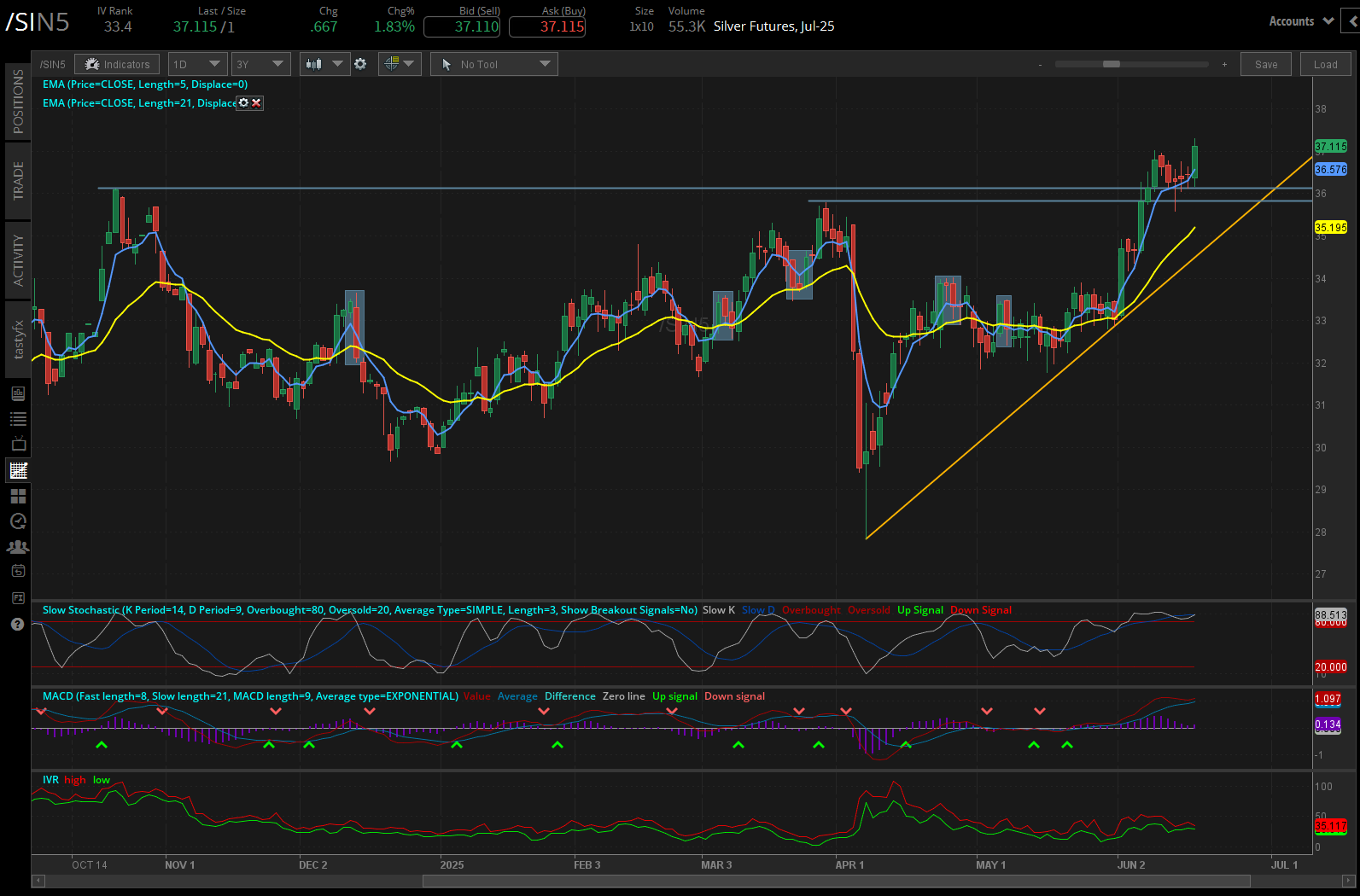Click the Silver Futures, Jul-25 description
The height and width of the screenshot is (896, 1360).
point(774,26)
